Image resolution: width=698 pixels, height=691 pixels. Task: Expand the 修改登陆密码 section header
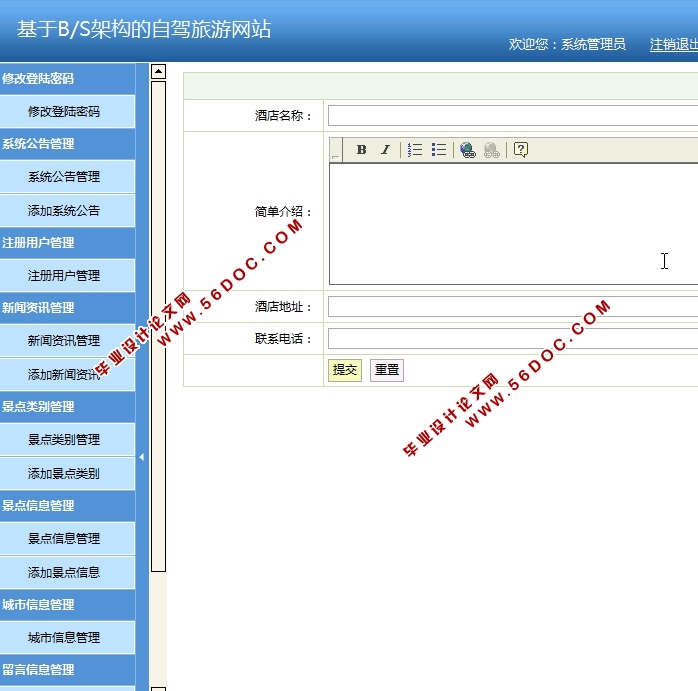(67, 79)
